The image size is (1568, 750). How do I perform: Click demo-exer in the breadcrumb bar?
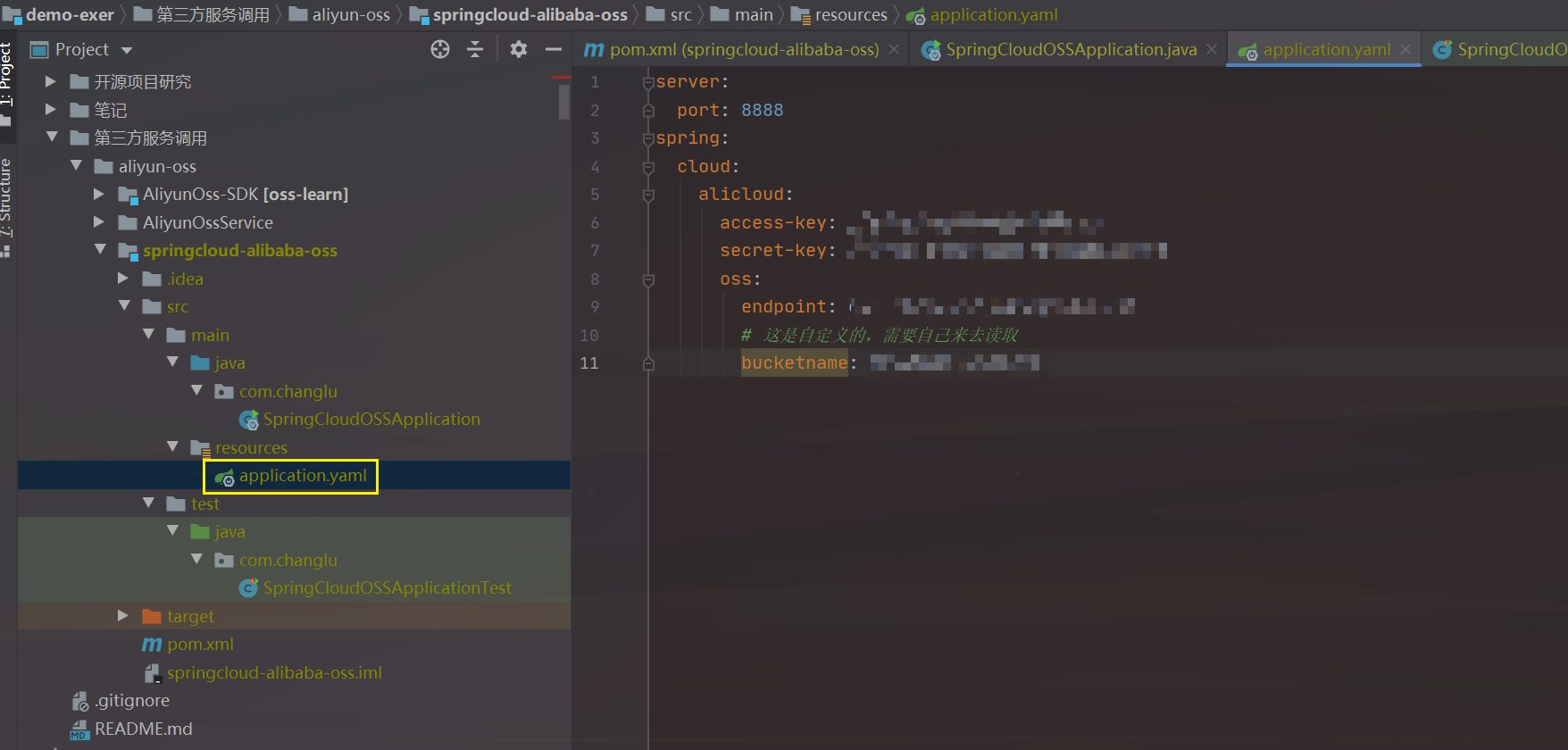[70, 15]
